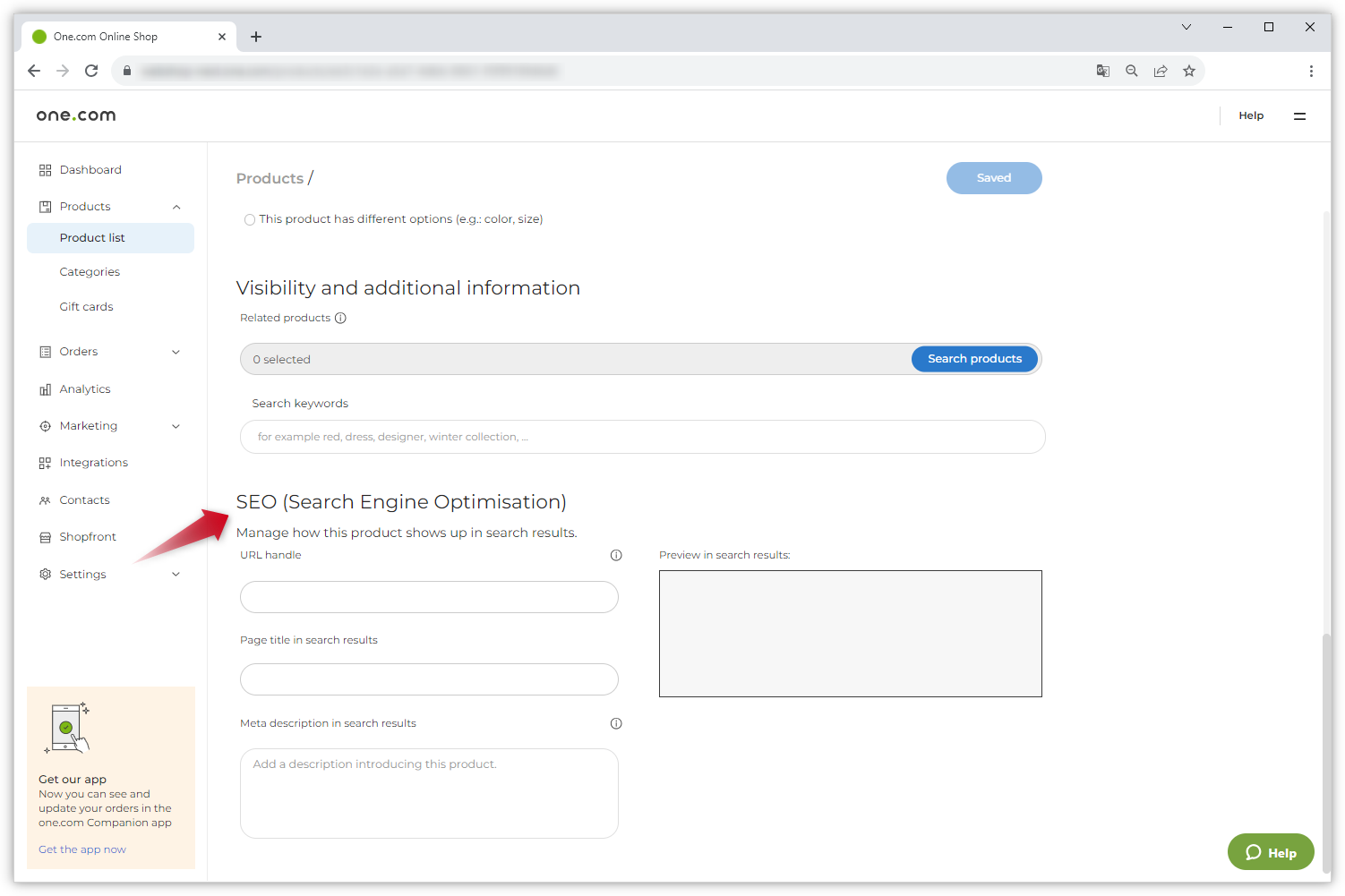
Task: Click the Meta description info icon
Action: [x=616, y=723]
